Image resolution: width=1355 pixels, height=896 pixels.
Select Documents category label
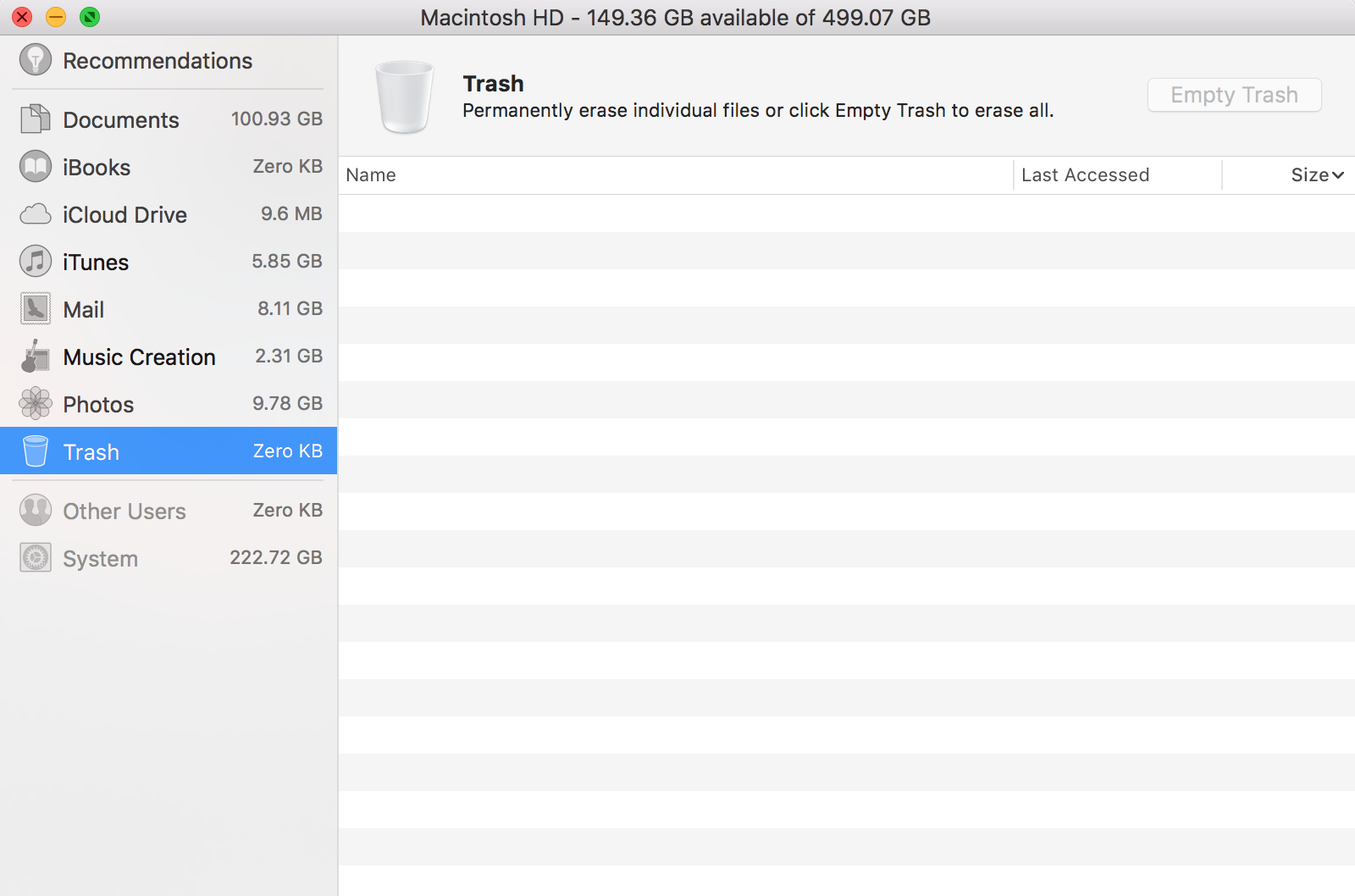121,120
